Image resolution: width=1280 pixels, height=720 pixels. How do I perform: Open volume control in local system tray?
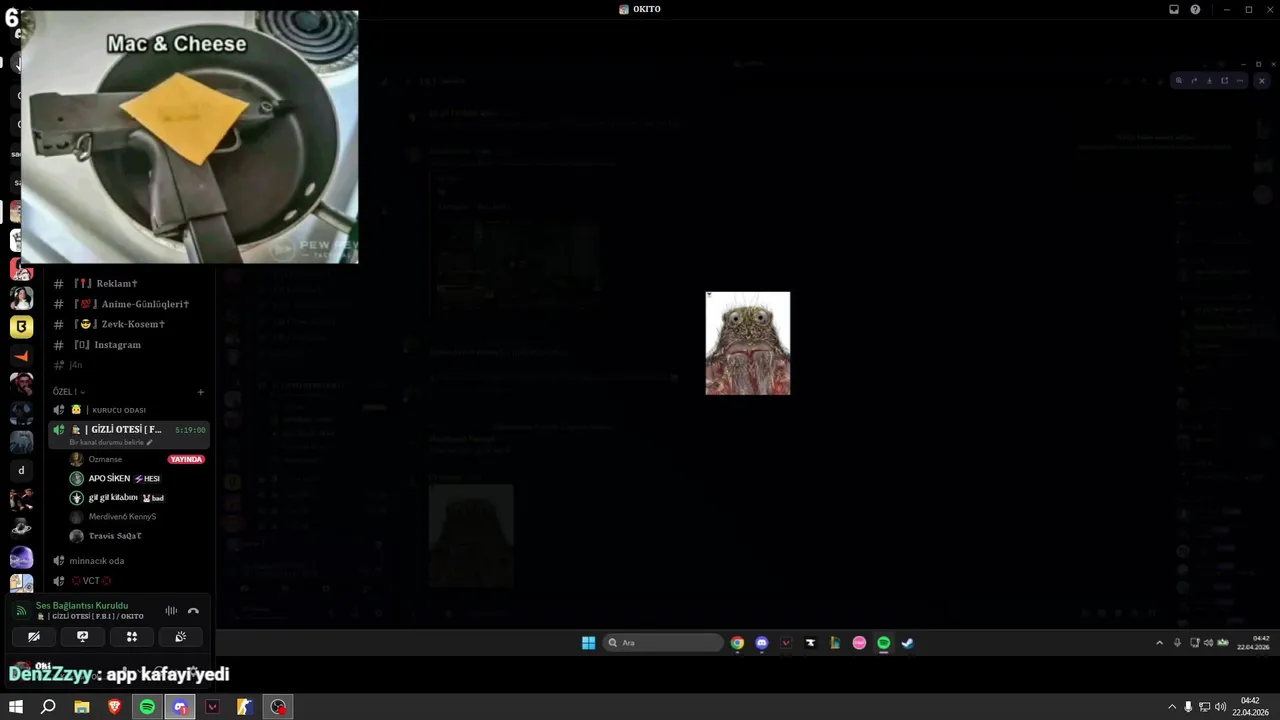(x=1220, y=707)
